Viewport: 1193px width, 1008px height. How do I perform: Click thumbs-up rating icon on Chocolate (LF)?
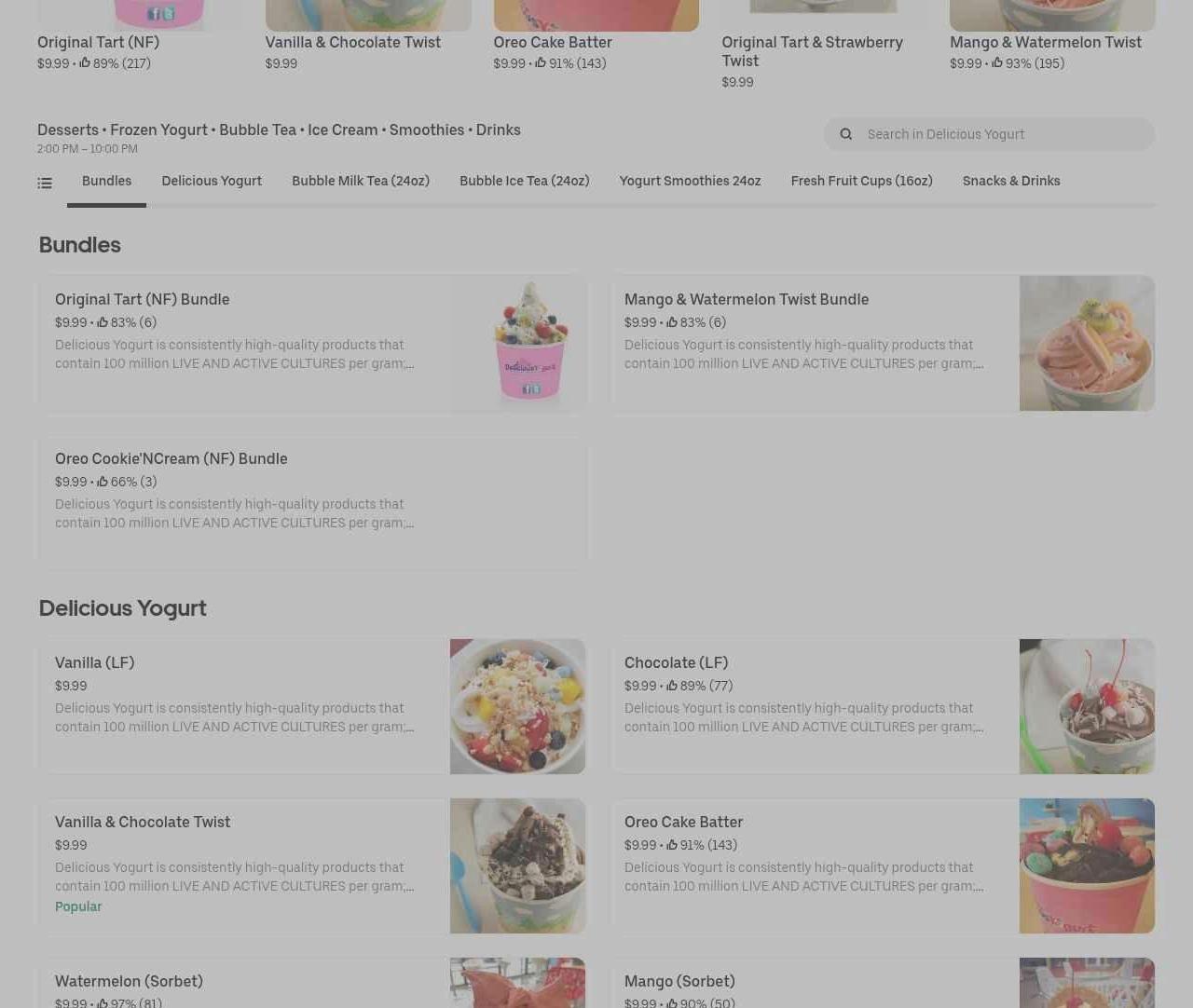tap(672, 686)
